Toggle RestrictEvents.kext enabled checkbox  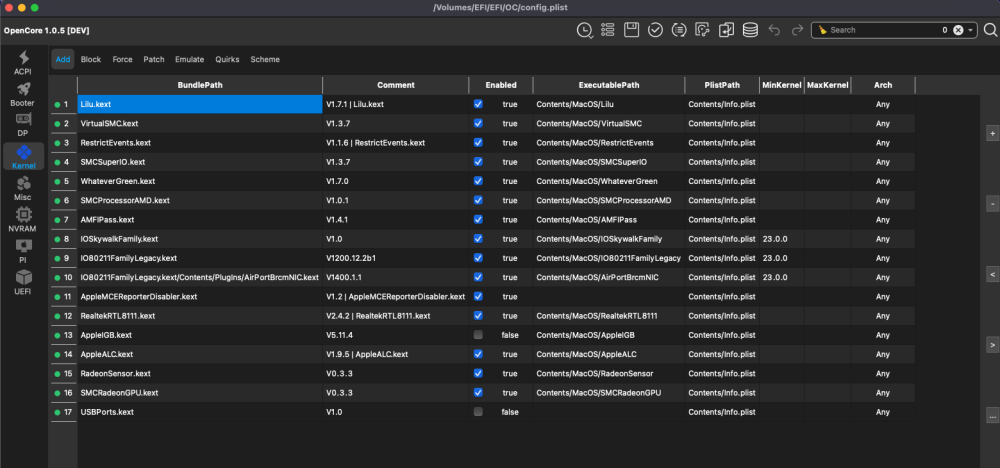478,142
